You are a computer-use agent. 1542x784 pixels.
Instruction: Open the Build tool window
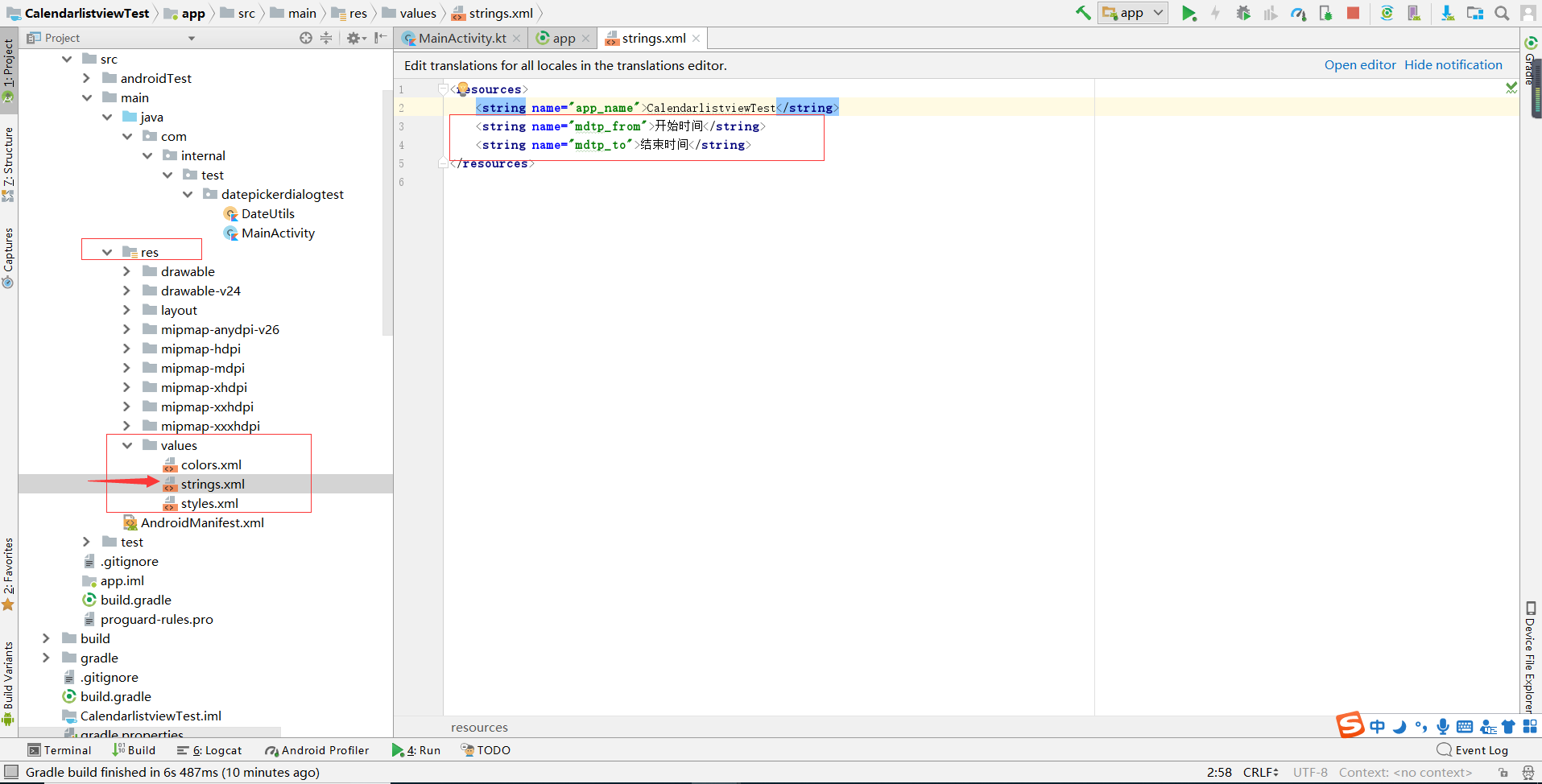pyautogui.click(x=134, y=750)
